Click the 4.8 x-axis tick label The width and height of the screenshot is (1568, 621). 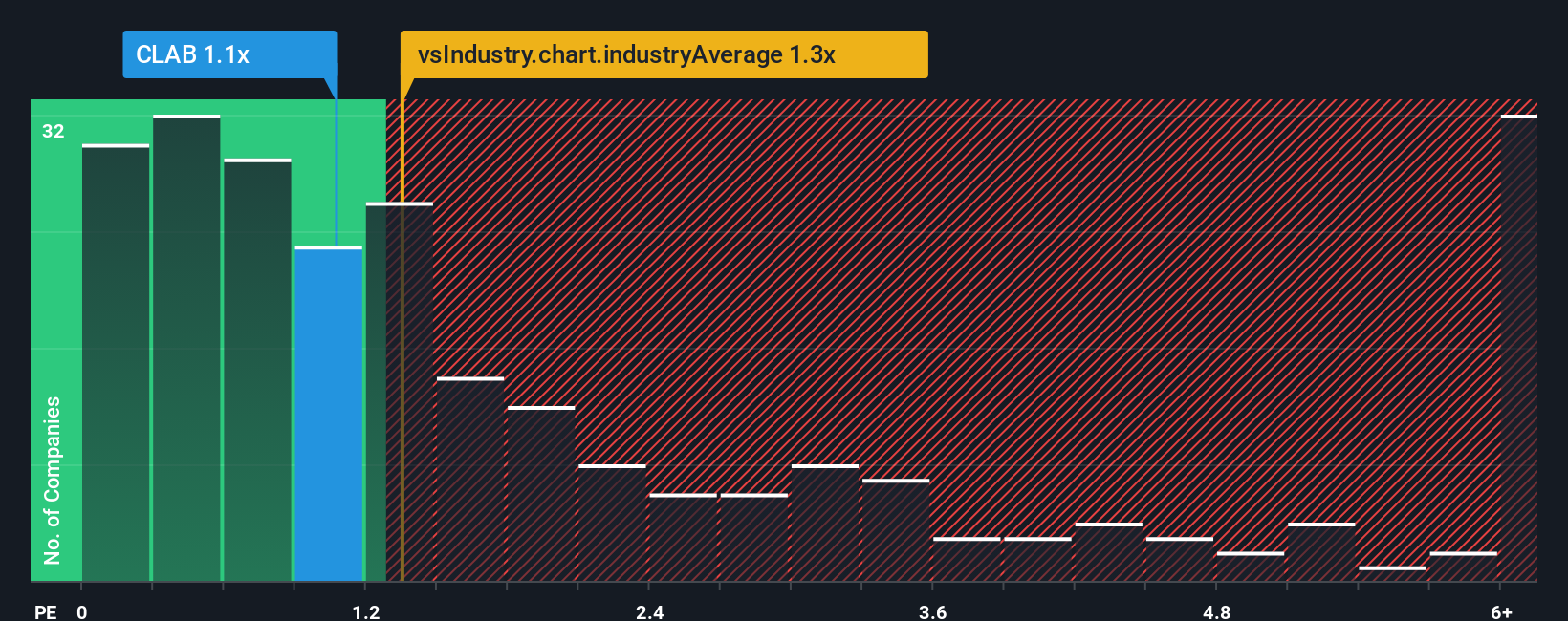pyautogui.click(x=1216, y=611)
